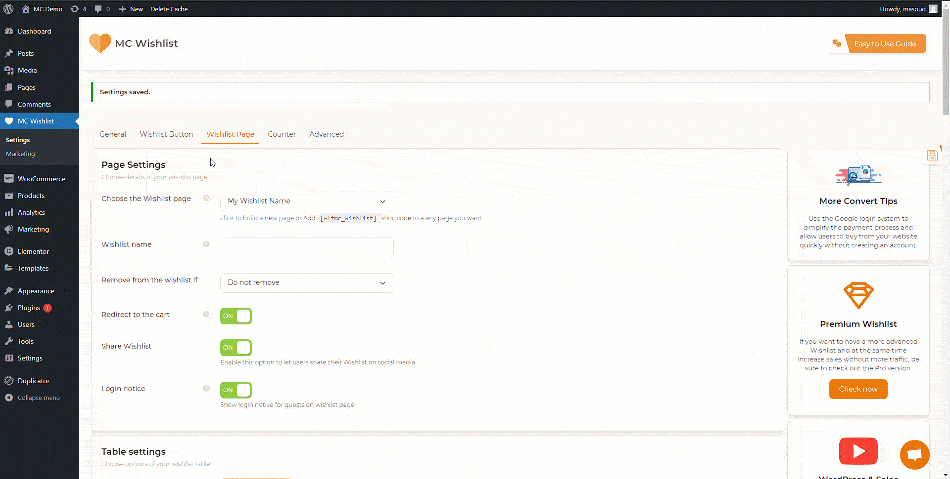The height and width of the screenshot is (479, 950).
Task: Toggle the Share Wishlist switch
Action: click(236, 348)
